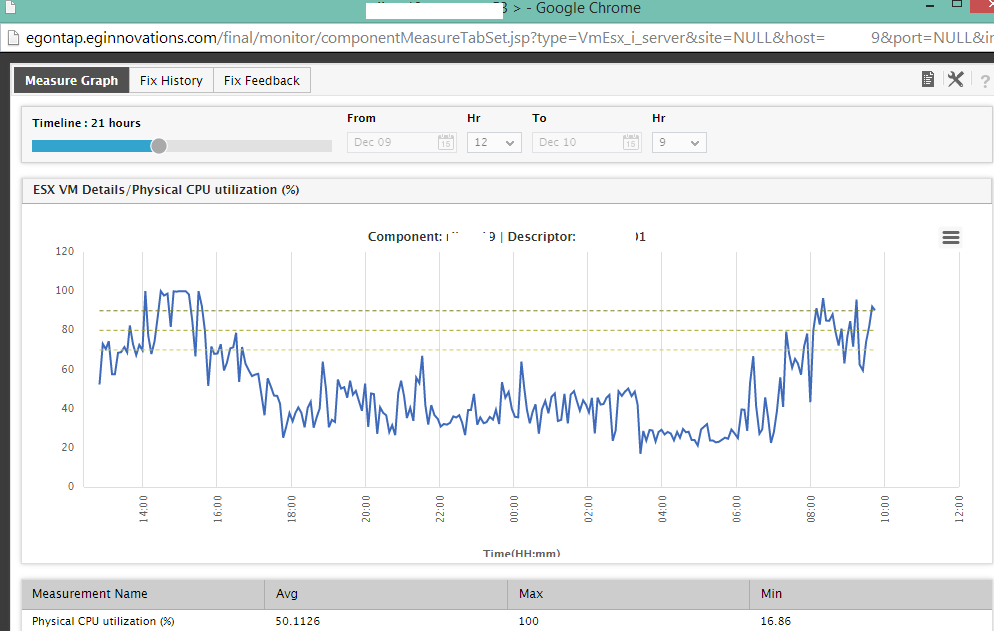Click the 'Component:' chart title text
The height and width of the screenshot is (631, 994).
[x=405, y=237]
